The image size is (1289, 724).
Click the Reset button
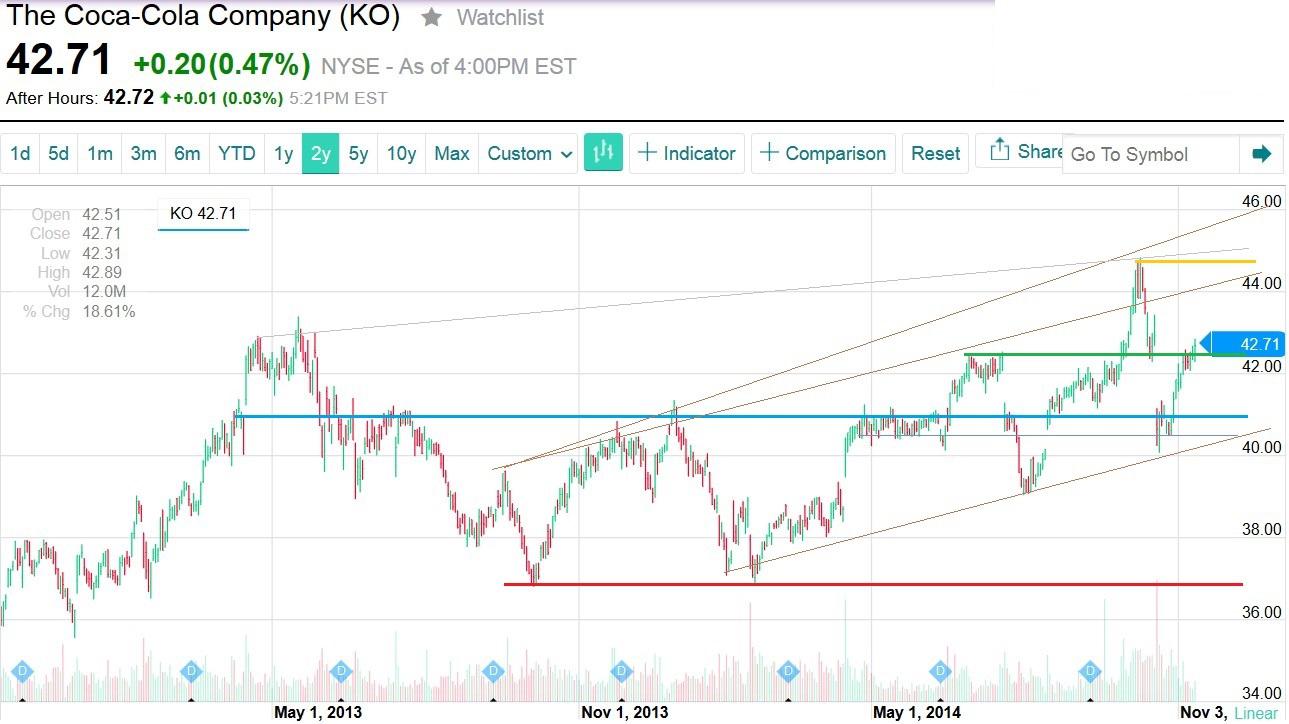pos(934,153)
